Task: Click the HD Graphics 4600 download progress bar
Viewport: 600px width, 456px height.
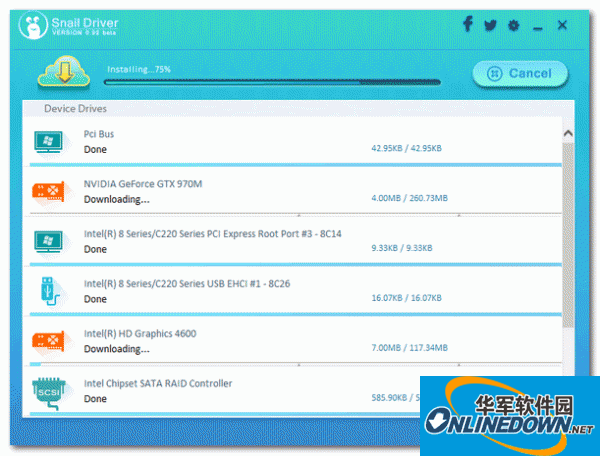Action: pos(295,363)
